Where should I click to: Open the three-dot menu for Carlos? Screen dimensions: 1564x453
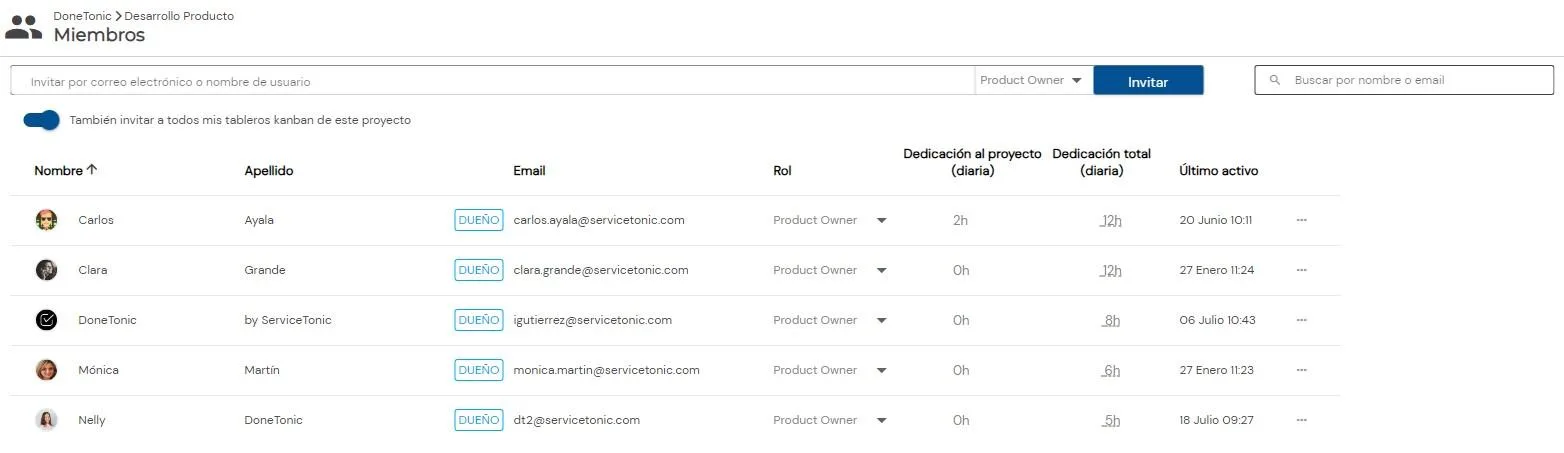pos(1301,220)
